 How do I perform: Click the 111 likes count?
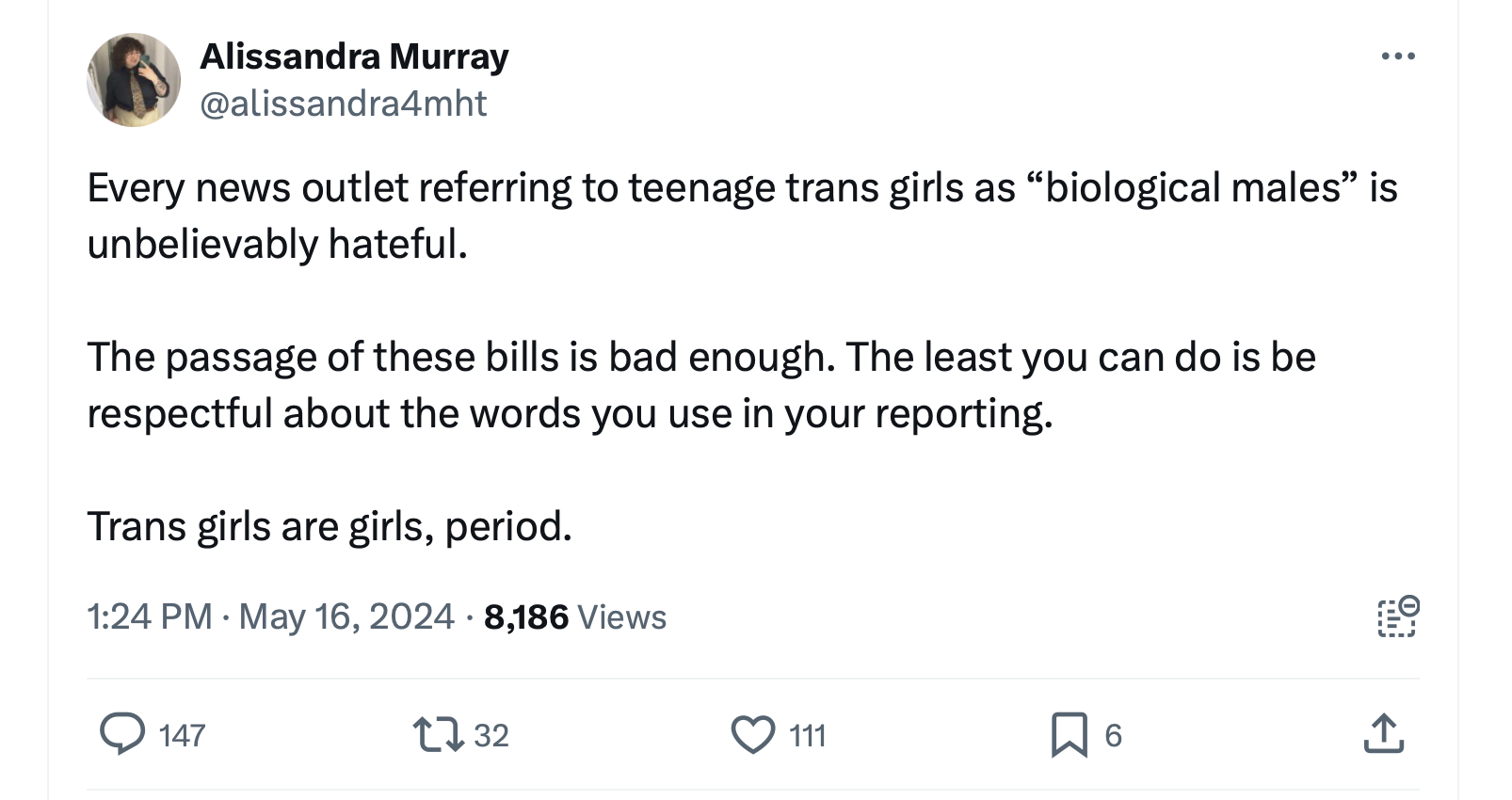(807, 735)
